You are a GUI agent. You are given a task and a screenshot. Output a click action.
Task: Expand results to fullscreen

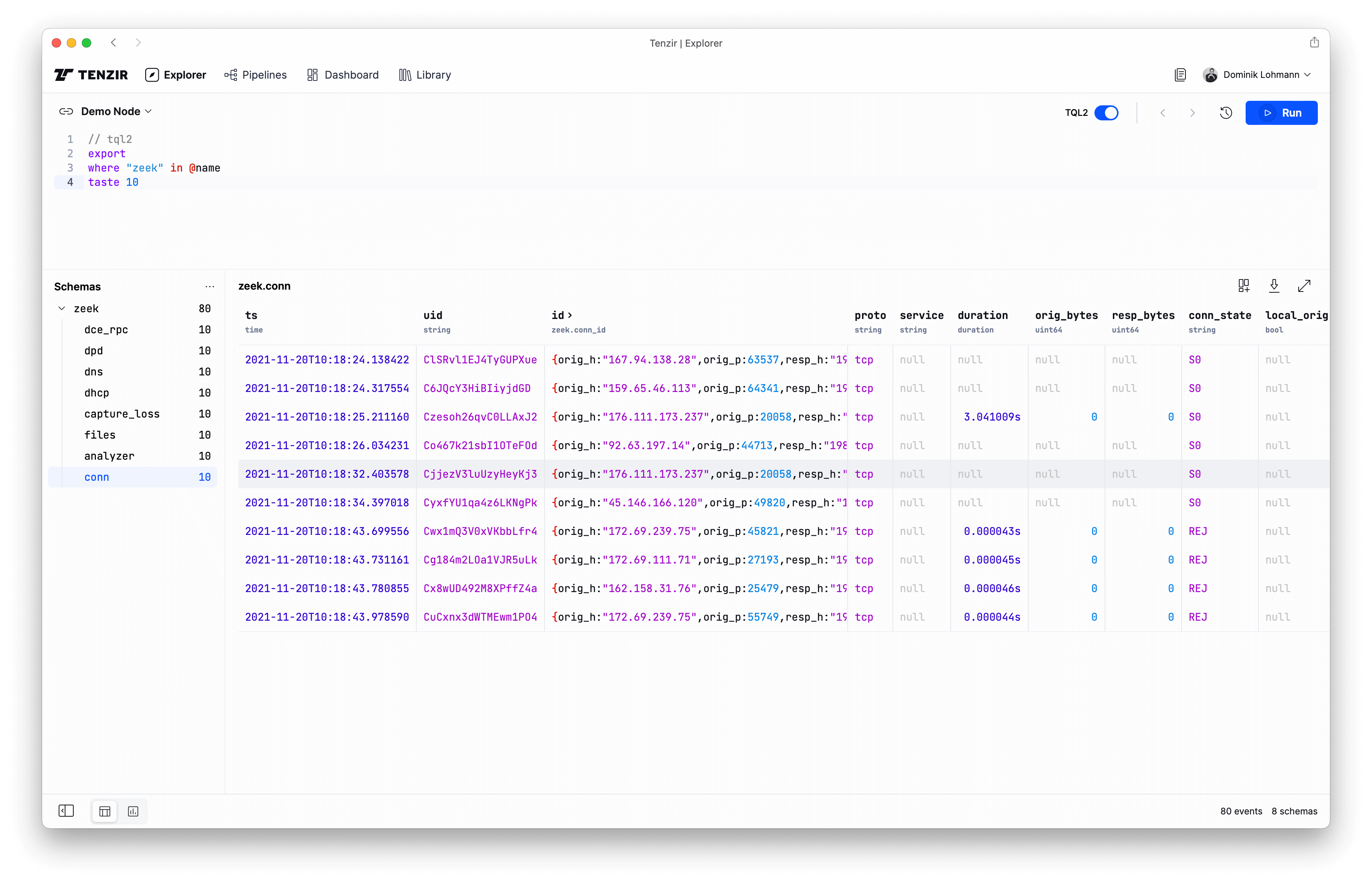(x=1304, y=286)
